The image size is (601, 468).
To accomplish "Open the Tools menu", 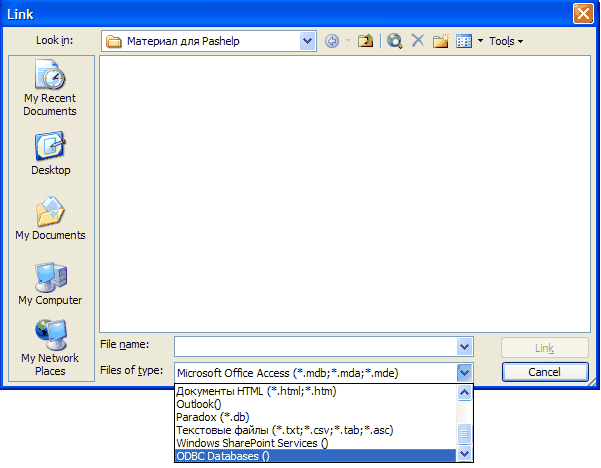I will (506, 41).
